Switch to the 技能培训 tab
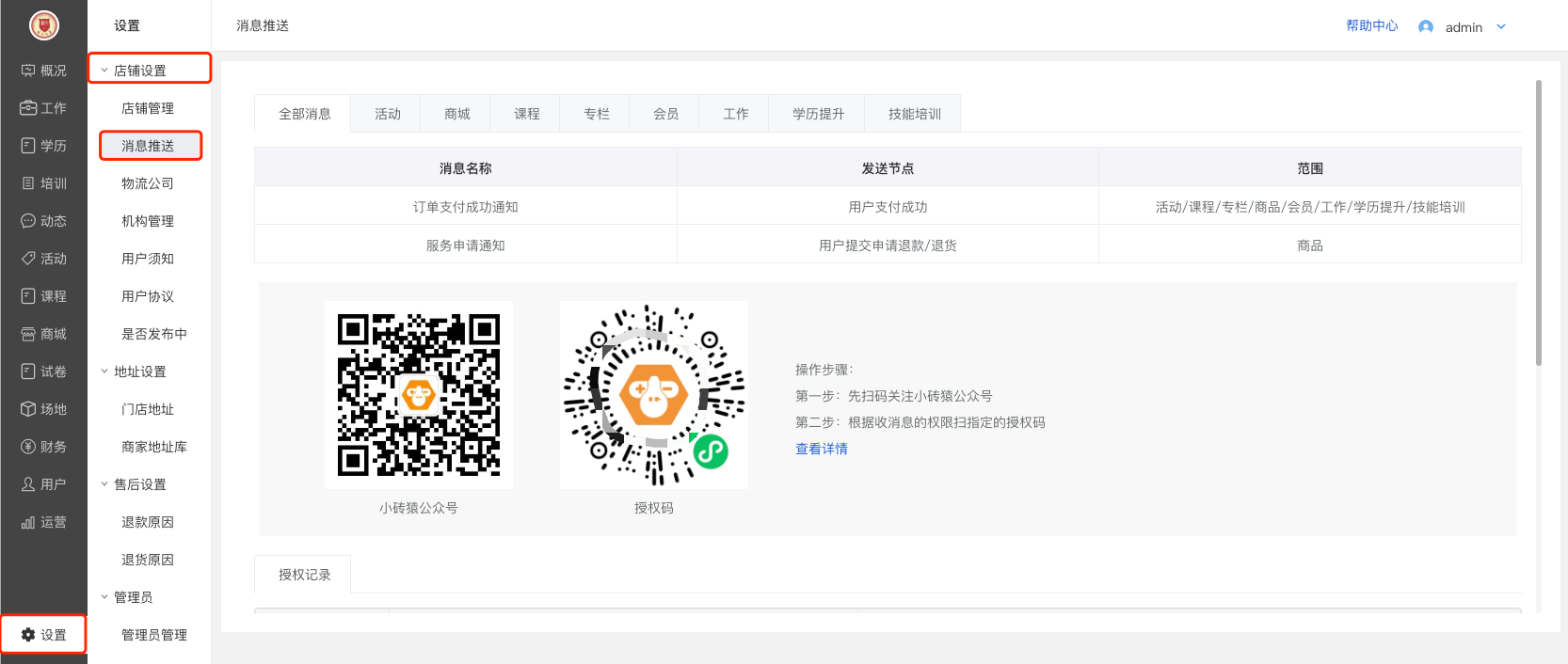This screenshot has width=1568, height=664. (915, 114)
